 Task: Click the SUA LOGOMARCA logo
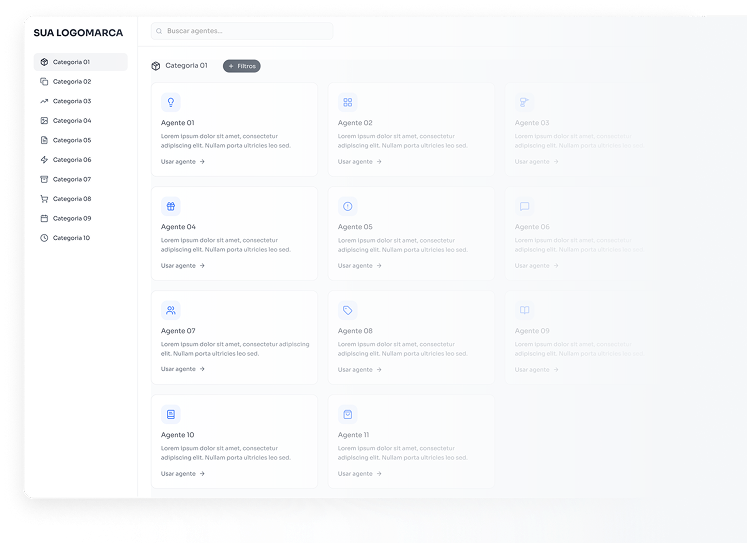pyautogui.click(x=78, y=33)
